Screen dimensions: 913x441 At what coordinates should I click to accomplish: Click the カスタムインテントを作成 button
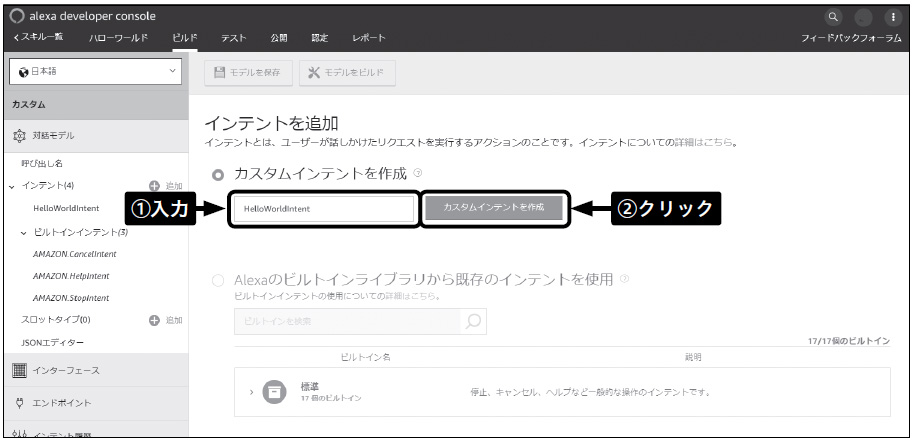pyautogui.click(x=494, y=207)
